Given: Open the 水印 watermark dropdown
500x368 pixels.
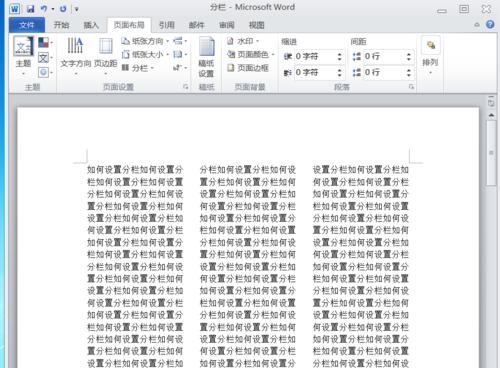Looking at the screenshot, I should (x=243, y=41).
